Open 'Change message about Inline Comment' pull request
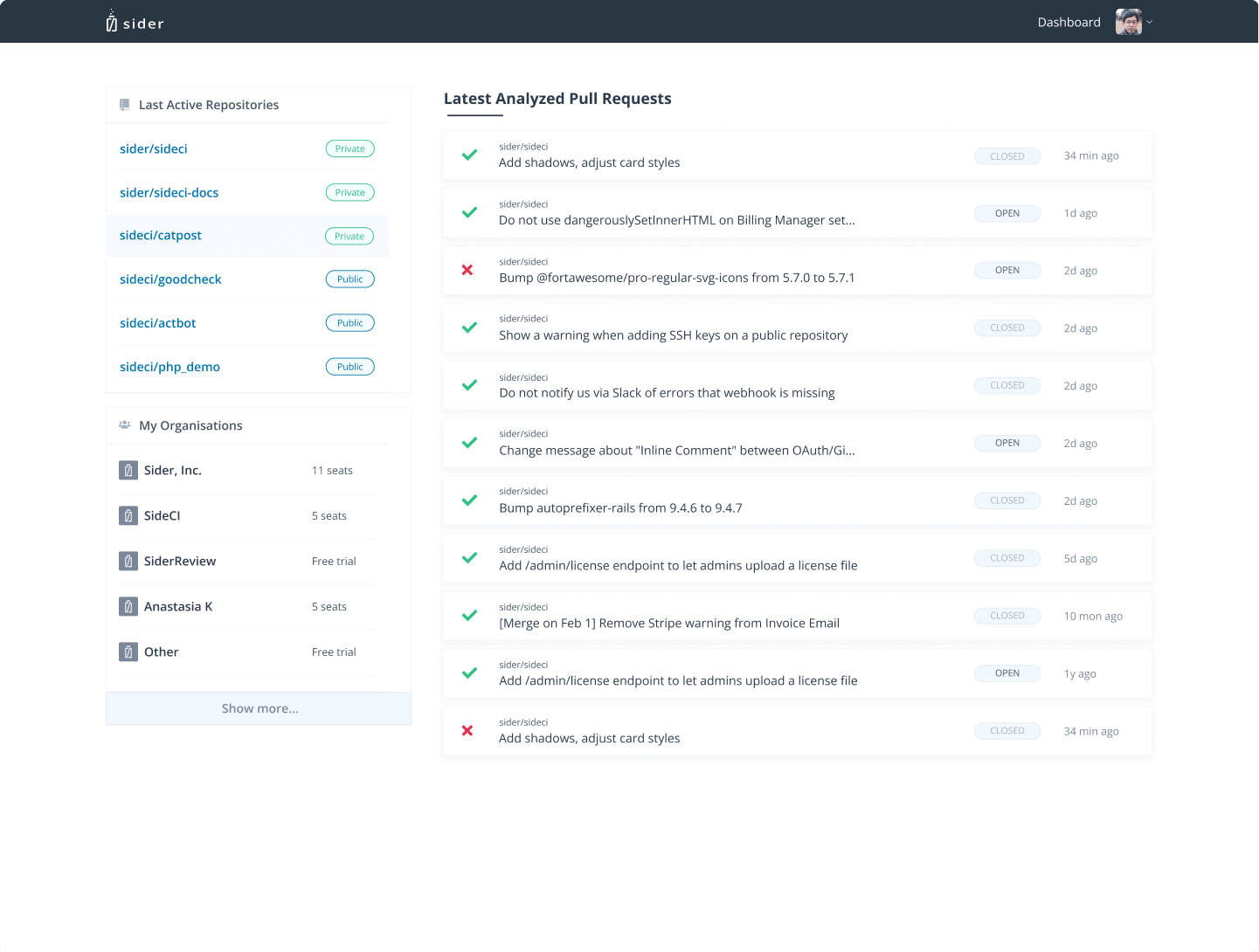Image resolution: width=1259 pixels, height=952 pixels. click(x=677, y=451)
